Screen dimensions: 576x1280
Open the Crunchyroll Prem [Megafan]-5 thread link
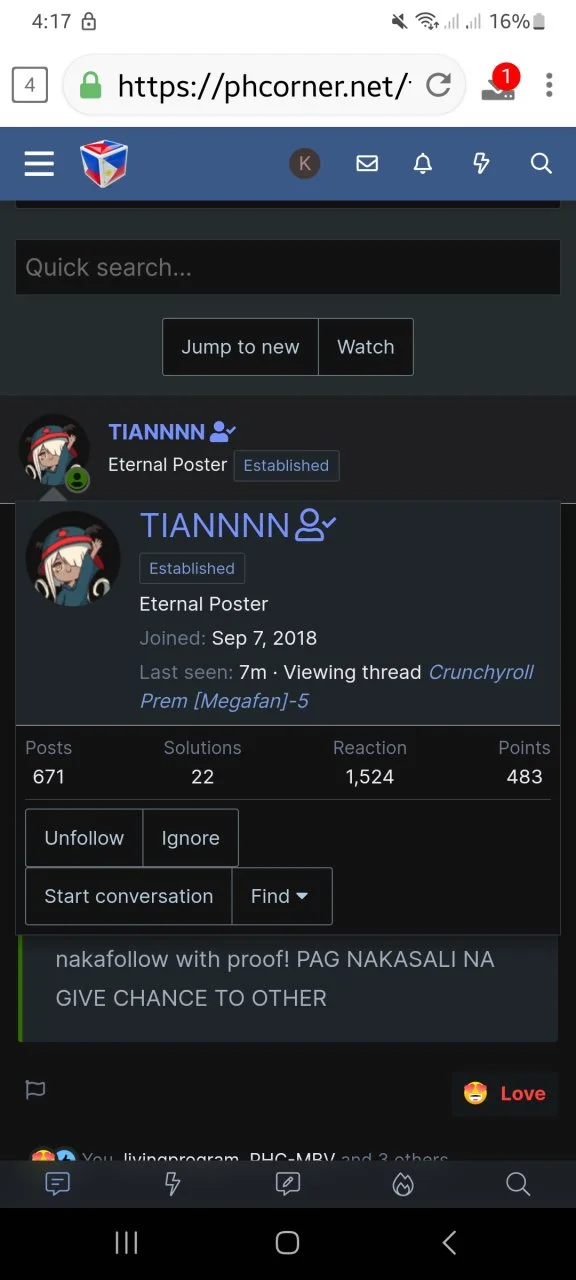tap(337, 686)
